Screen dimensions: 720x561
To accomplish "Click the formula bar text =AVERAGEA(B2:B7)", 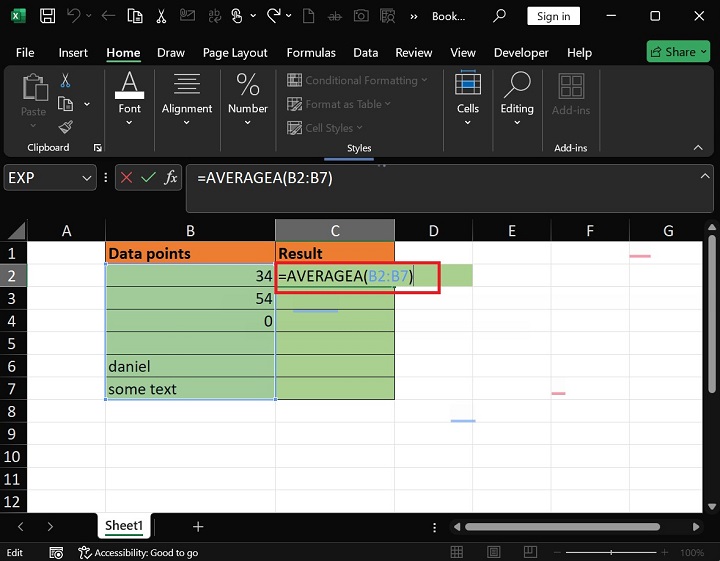I will pos(265,178).
